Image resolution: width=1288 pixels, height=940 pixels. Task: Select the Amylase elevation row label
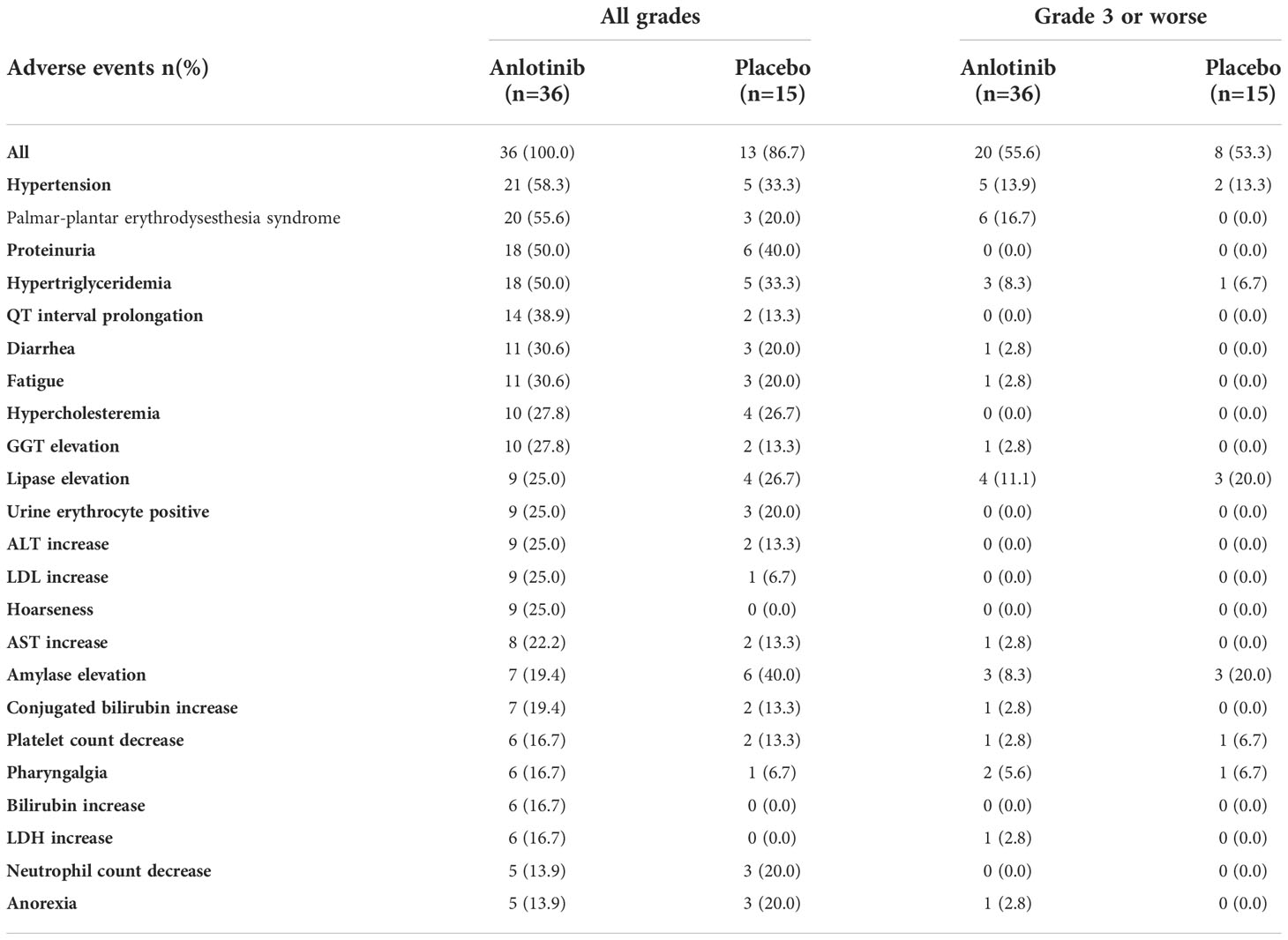click(x=77, y=675)
